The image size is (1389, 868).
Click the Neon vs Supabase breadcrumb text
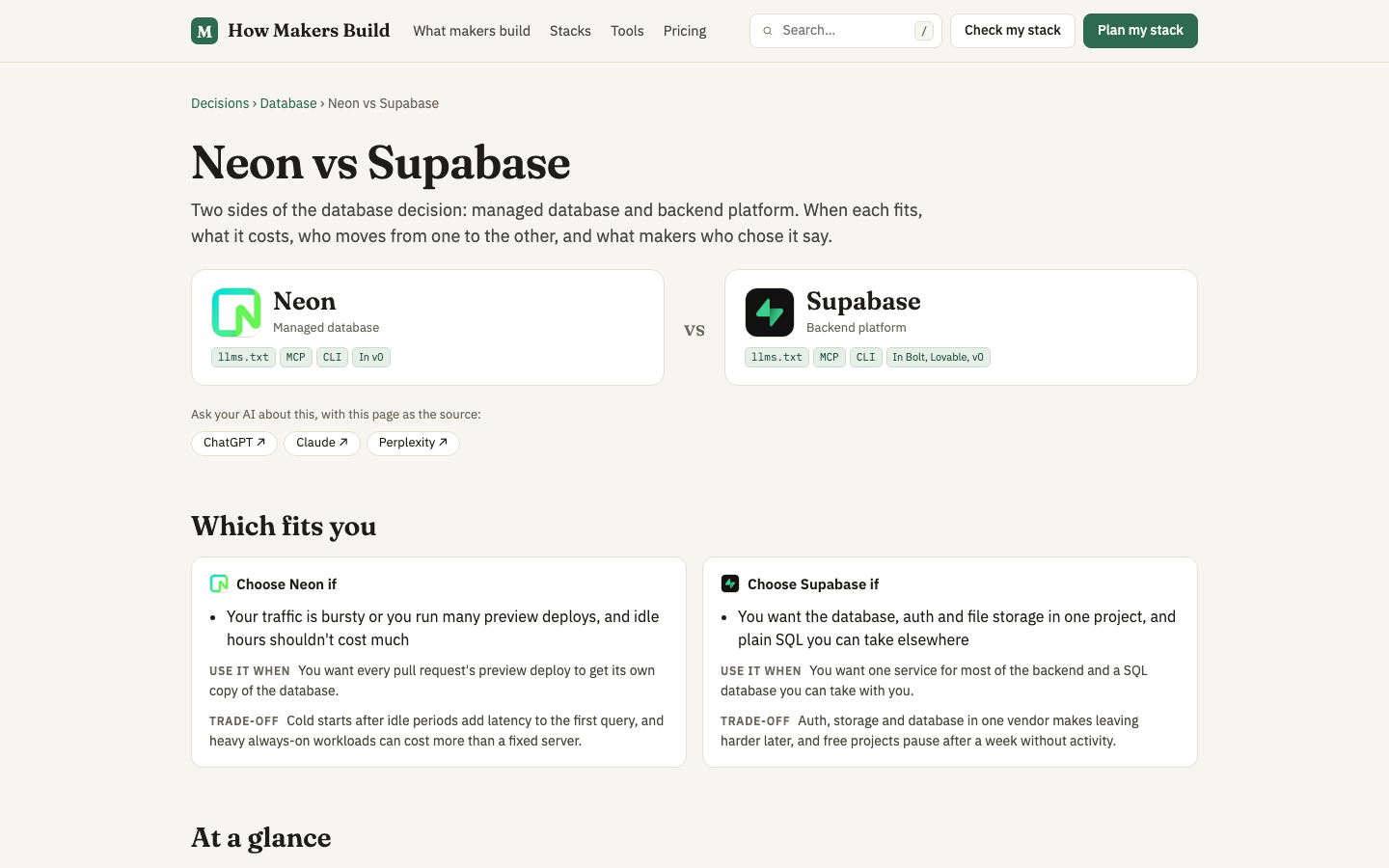tap(383, 103)
